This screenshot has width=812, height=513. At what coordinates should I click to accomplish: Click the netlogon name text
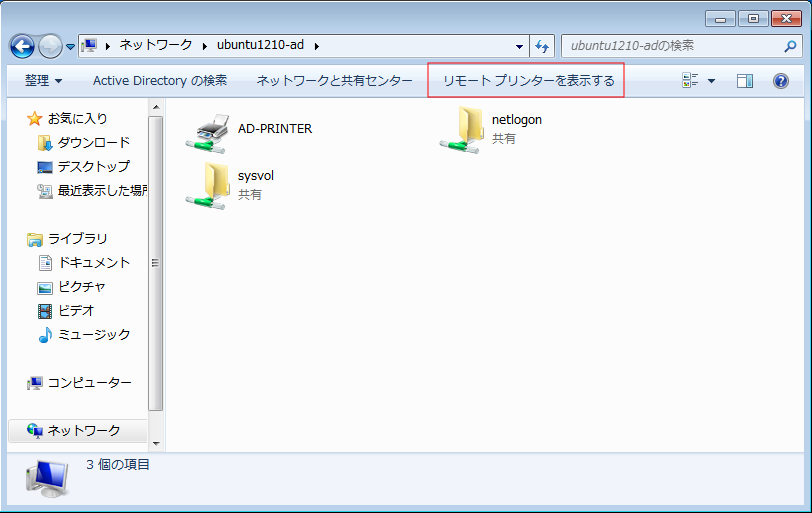tap(517, 120)
